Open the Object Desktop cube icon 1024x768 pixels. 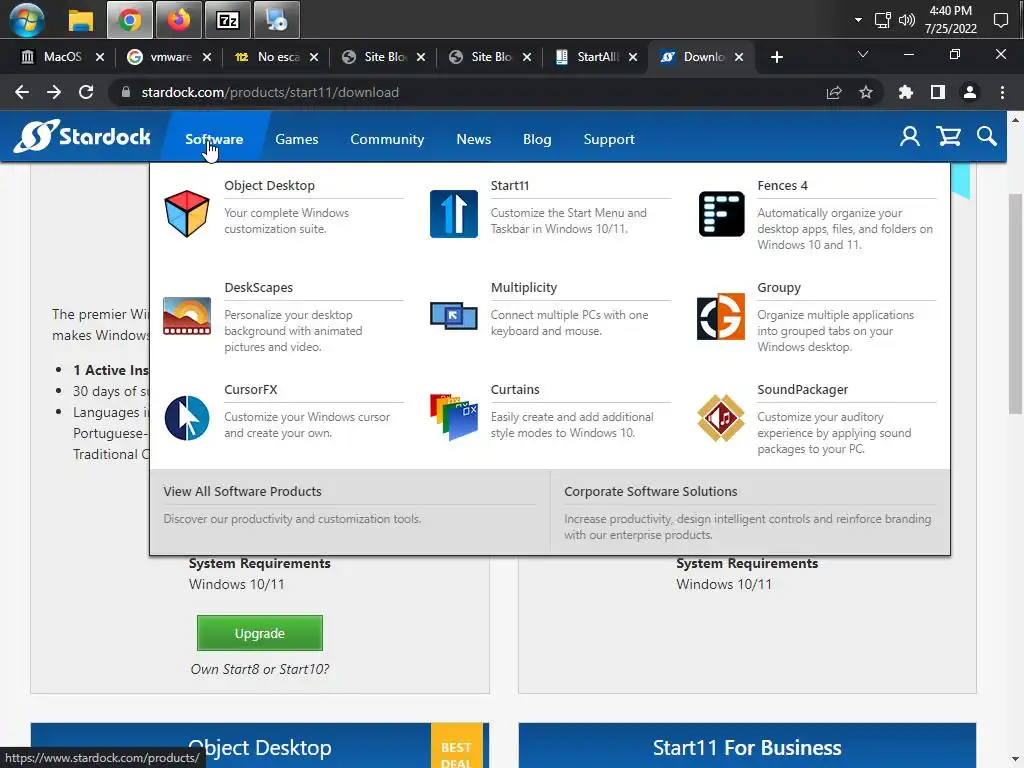187,214
